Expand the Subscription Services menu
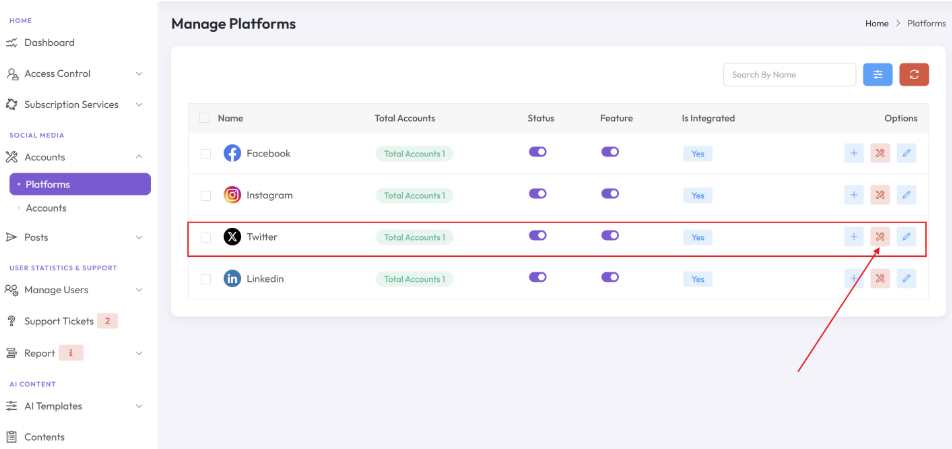Screen dimensions: 952x449 click(x=75, y=104)
